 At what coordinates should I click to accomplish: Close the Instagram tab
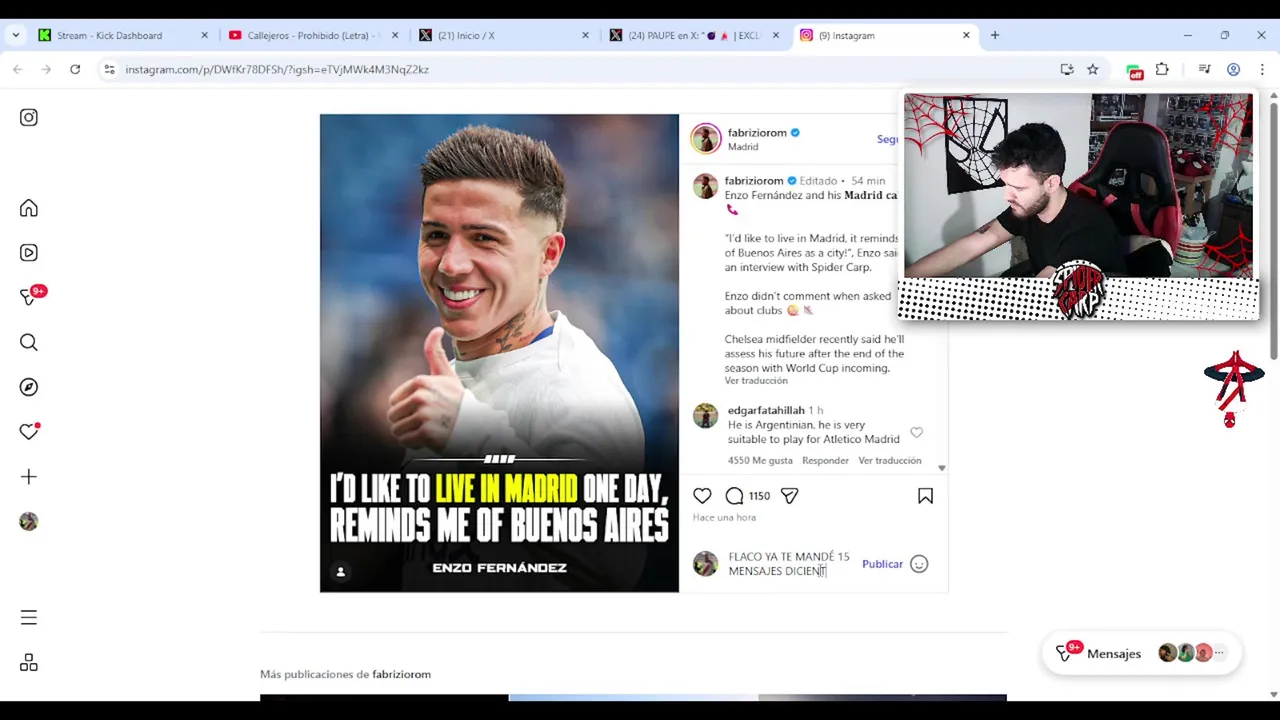pyautogui.click(x=966, y=35)
